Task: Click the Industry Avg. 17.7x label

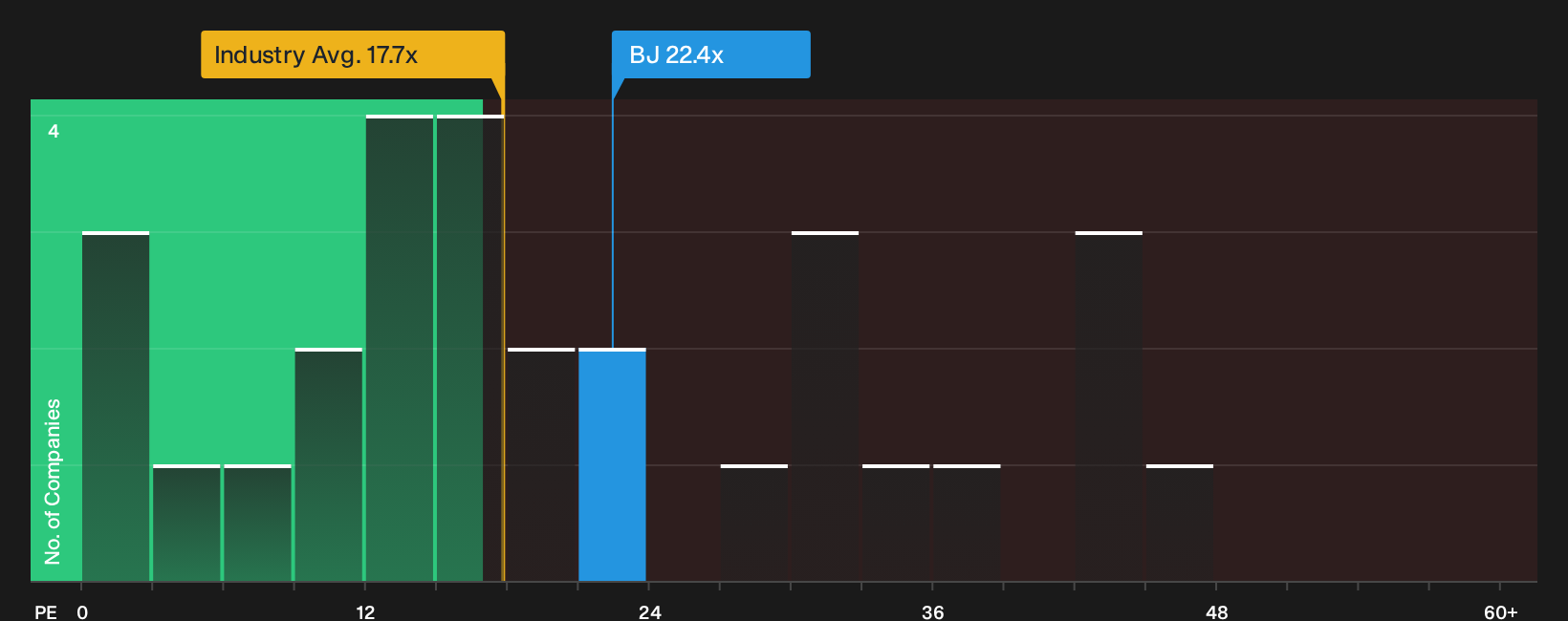Action: pos(353,54)
